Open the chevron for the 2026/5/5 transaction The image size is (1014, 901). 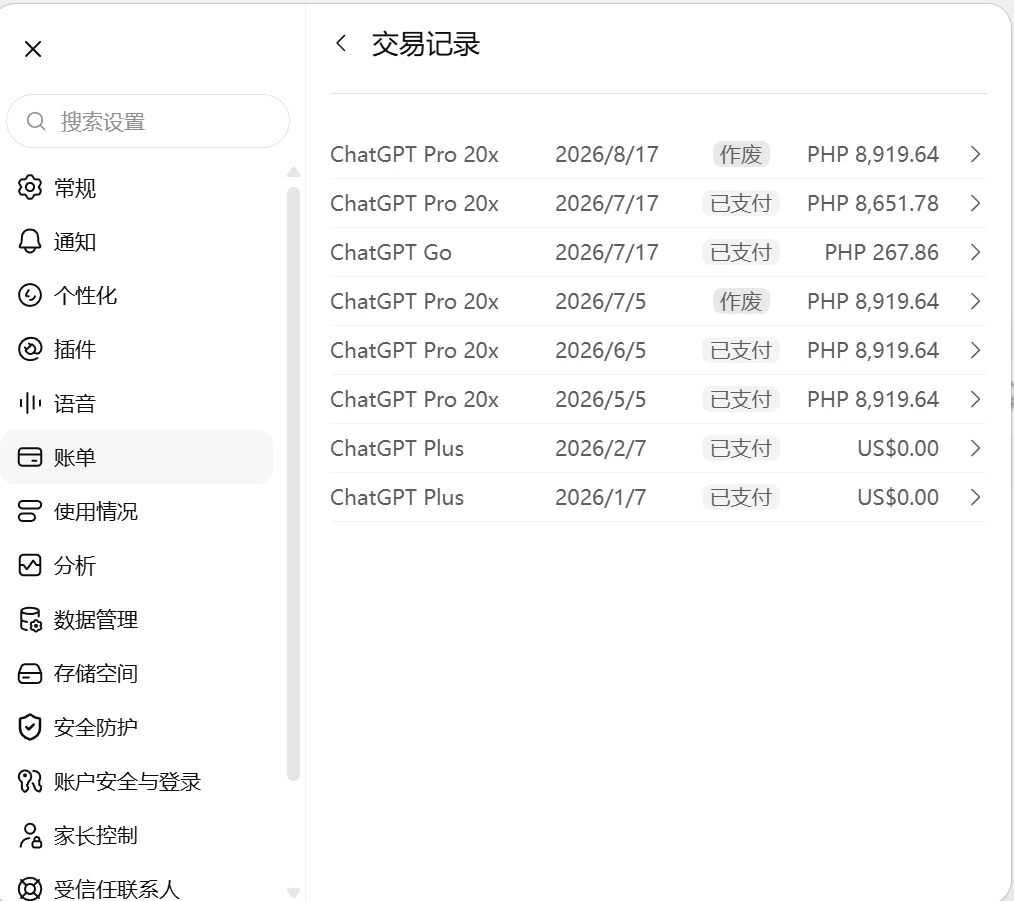[976, 399]
